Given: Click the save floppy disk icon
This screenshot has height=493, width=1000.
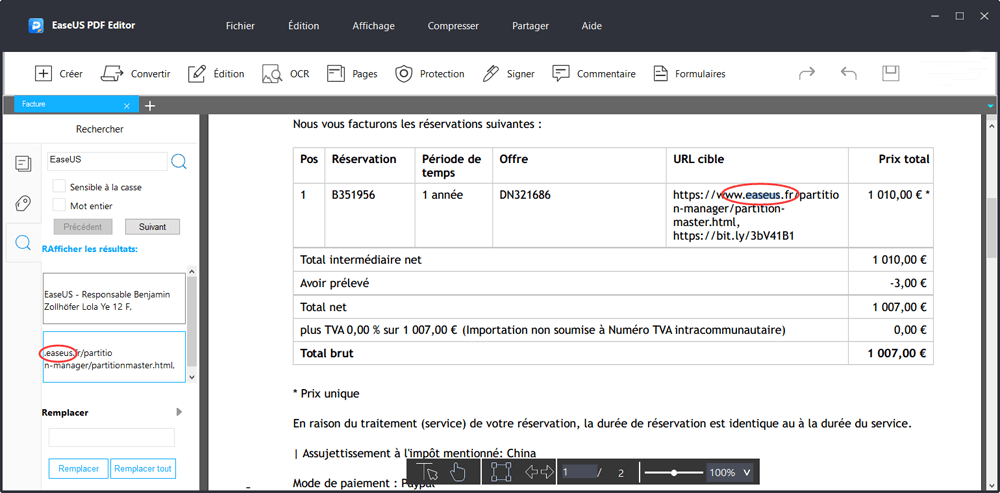Looking at the screenshot, I should [x=890, y=73].
